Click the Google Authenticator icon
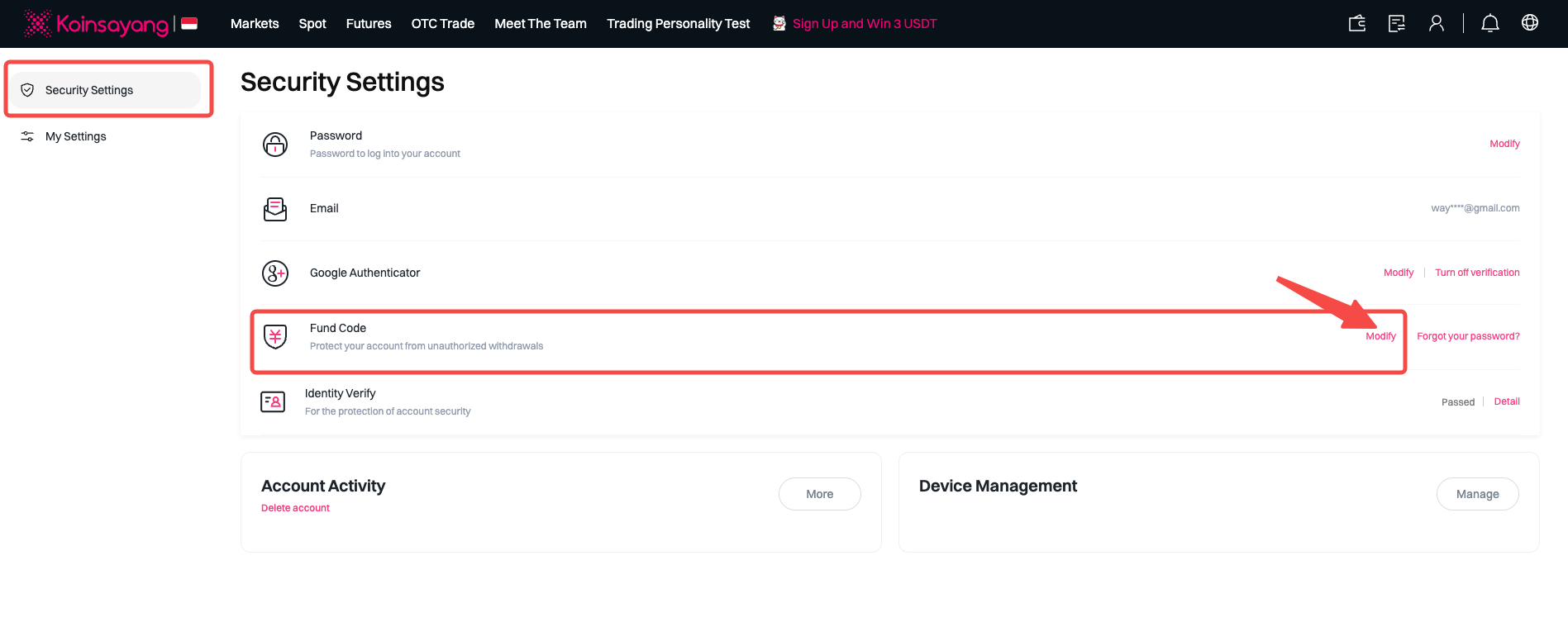Viewport: 1568px width, 622px height. pos(275,273)
